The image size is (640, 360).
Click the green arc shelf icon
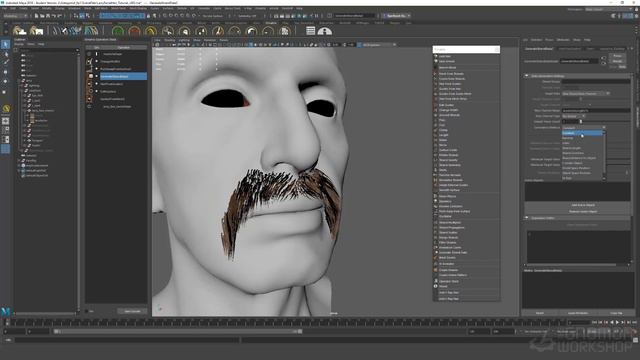118,31
